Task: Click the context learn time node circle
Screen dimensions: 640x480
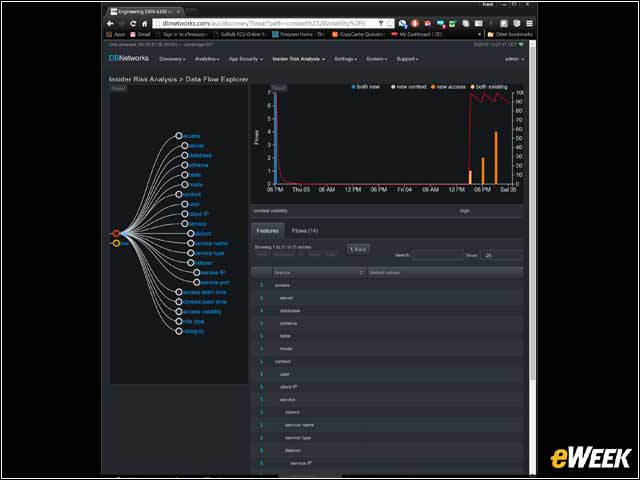Action: click(179, 302)
